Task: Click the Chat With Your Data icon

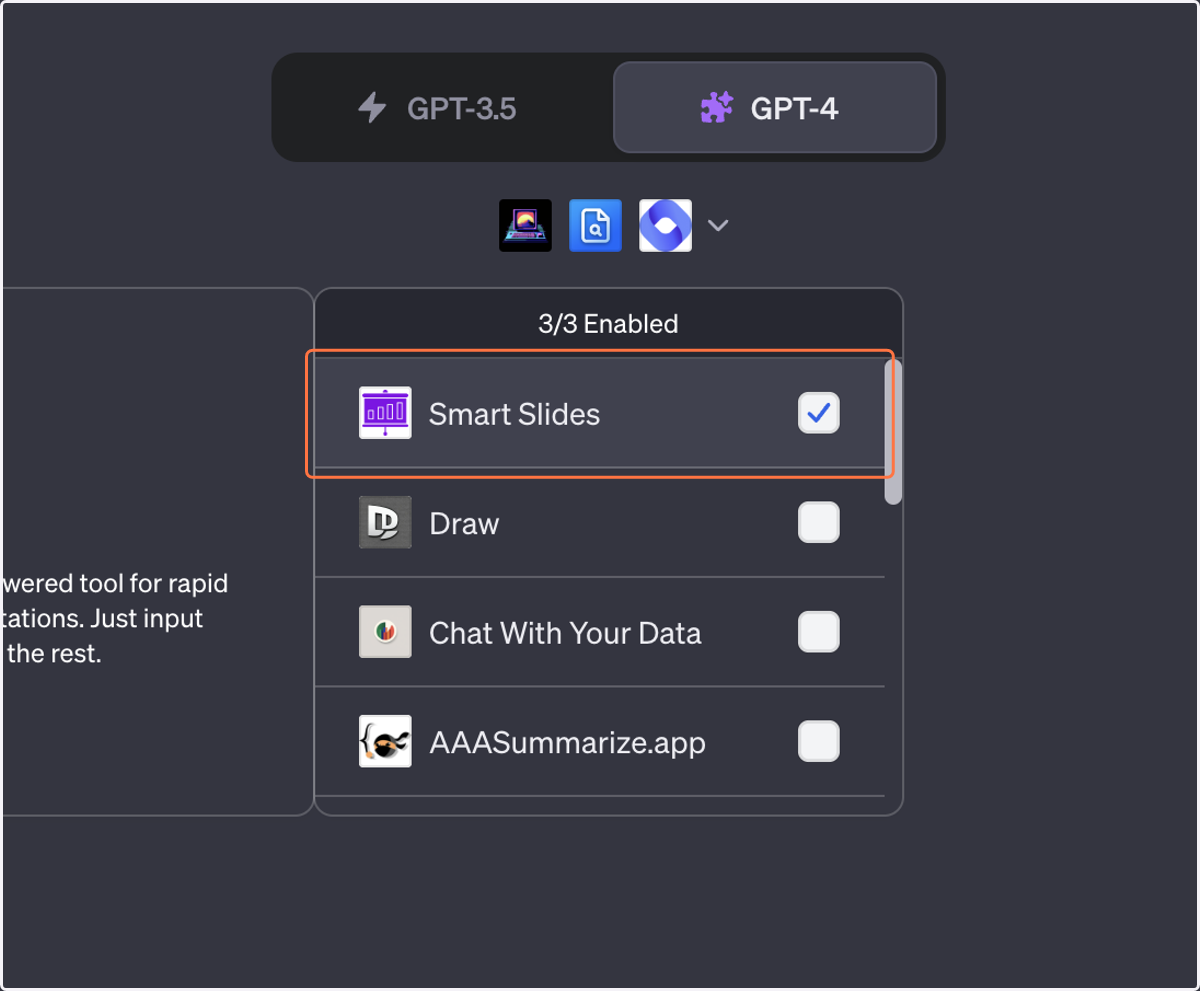Action: point(385,632)
